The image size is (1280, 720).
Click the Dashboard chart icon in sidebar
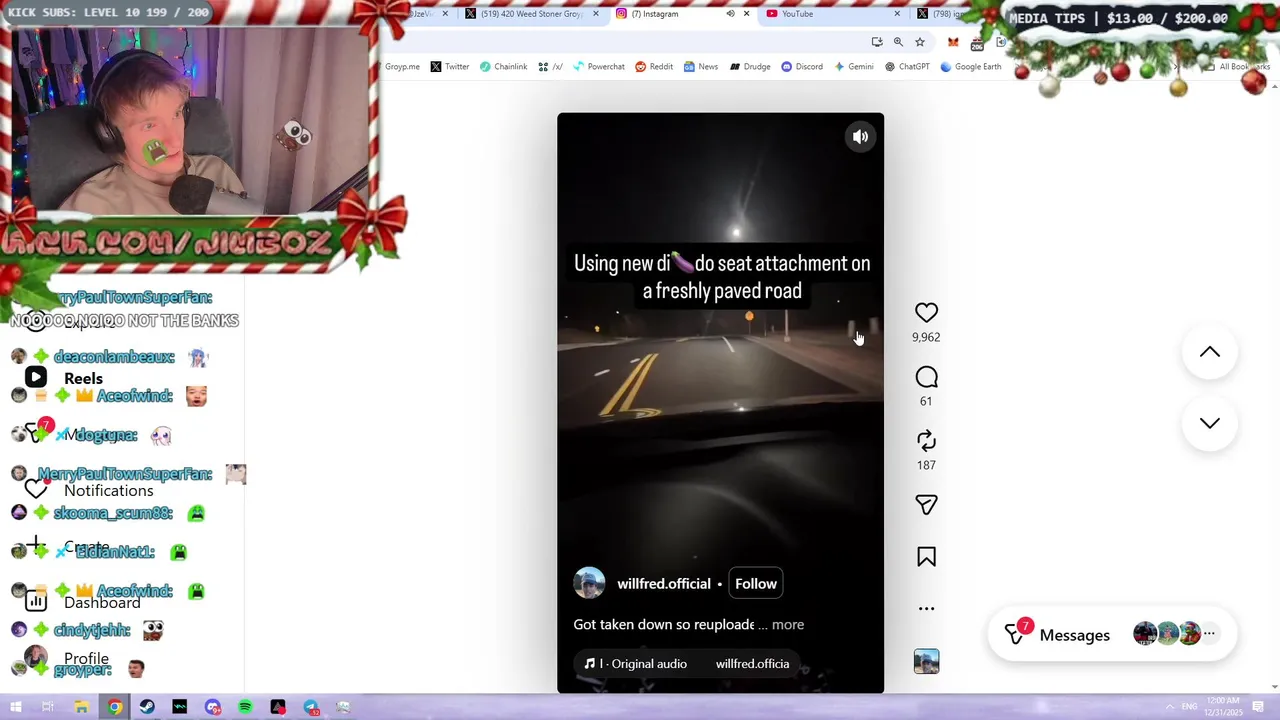click(x=36, y=602)
